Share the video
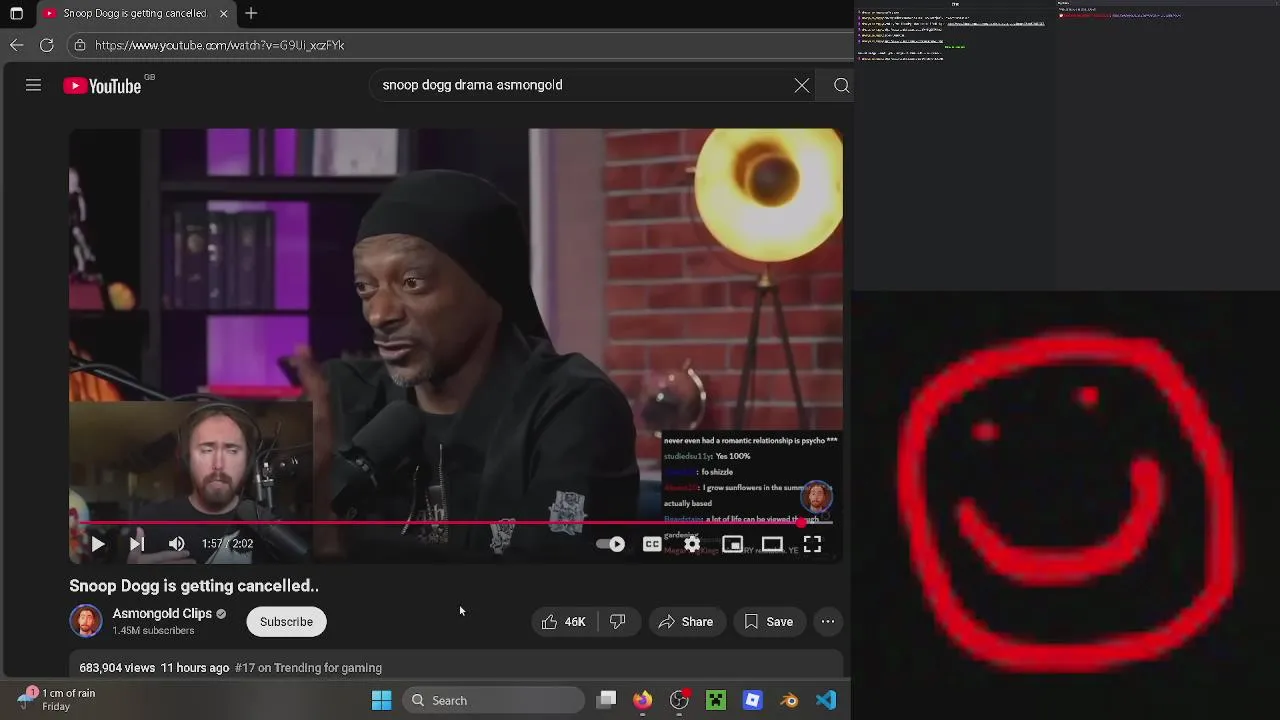Screen dimensions: 1280x720 pyautogui.click(x=686, y=622)
